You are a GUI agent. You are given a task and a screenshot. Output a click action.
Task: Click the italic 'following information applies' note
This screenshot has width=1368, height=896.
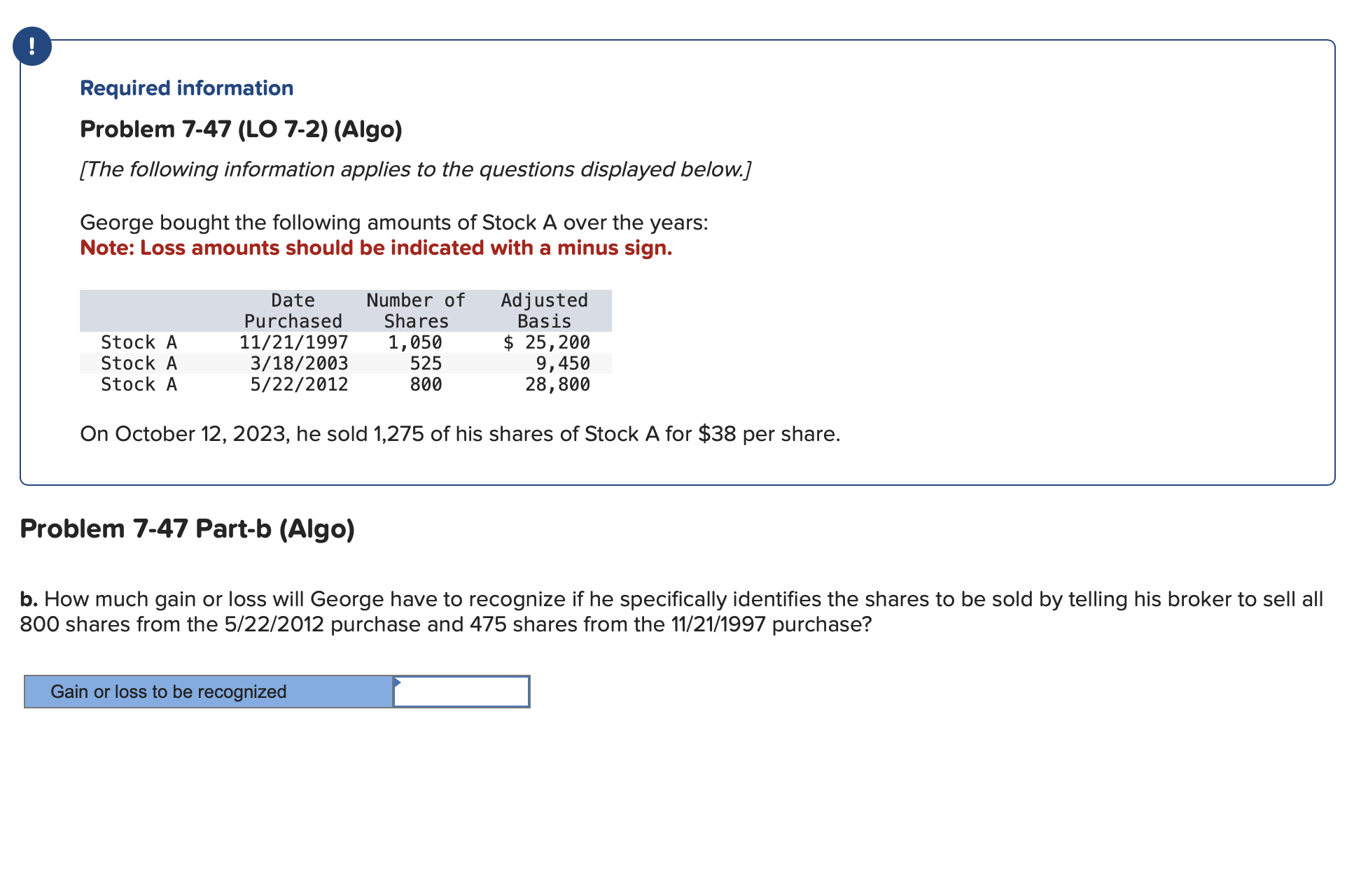pos(416,169)
